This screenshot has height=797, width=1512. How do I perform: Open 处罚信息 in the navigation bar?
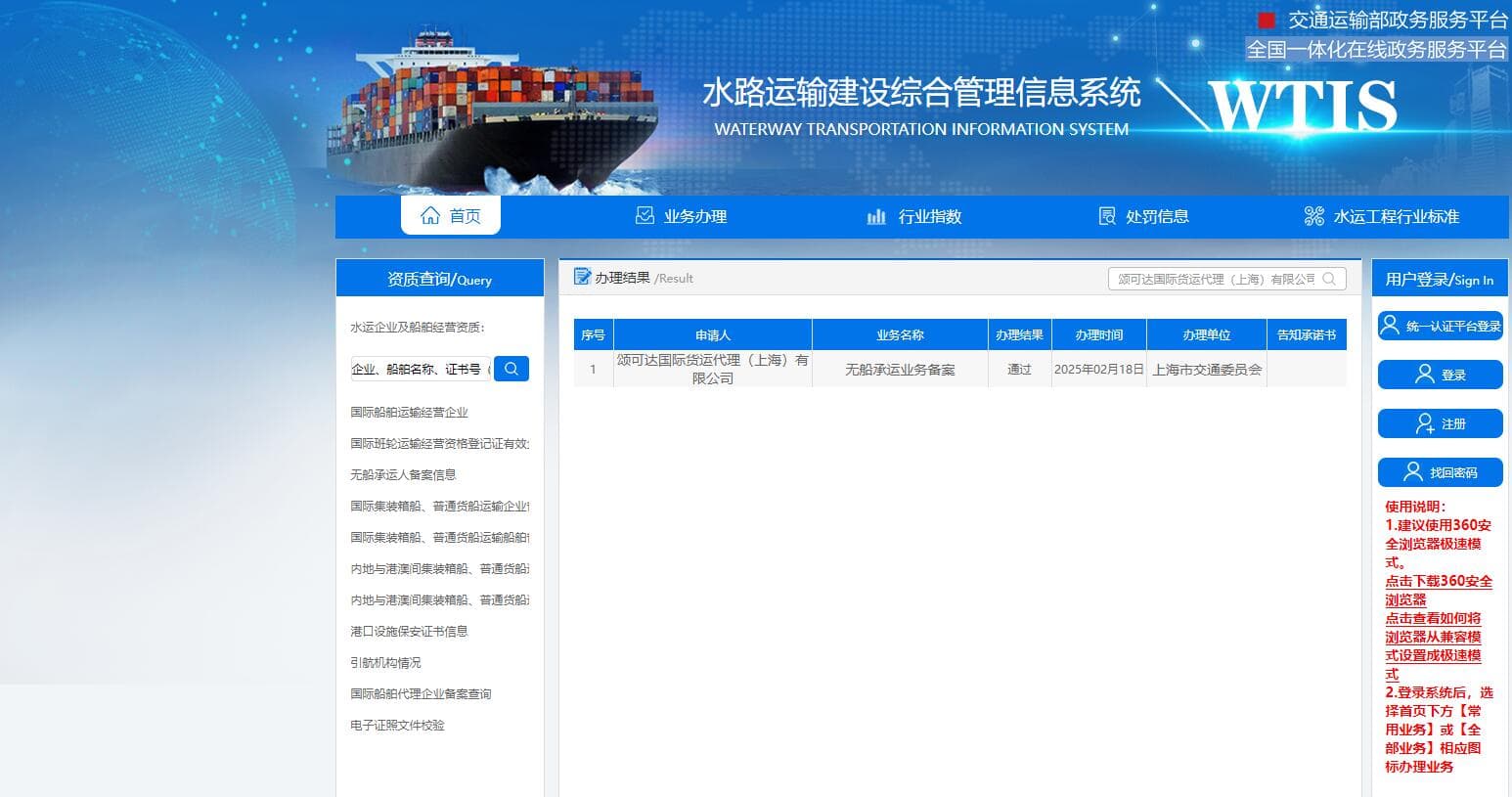coord(1143,216)
